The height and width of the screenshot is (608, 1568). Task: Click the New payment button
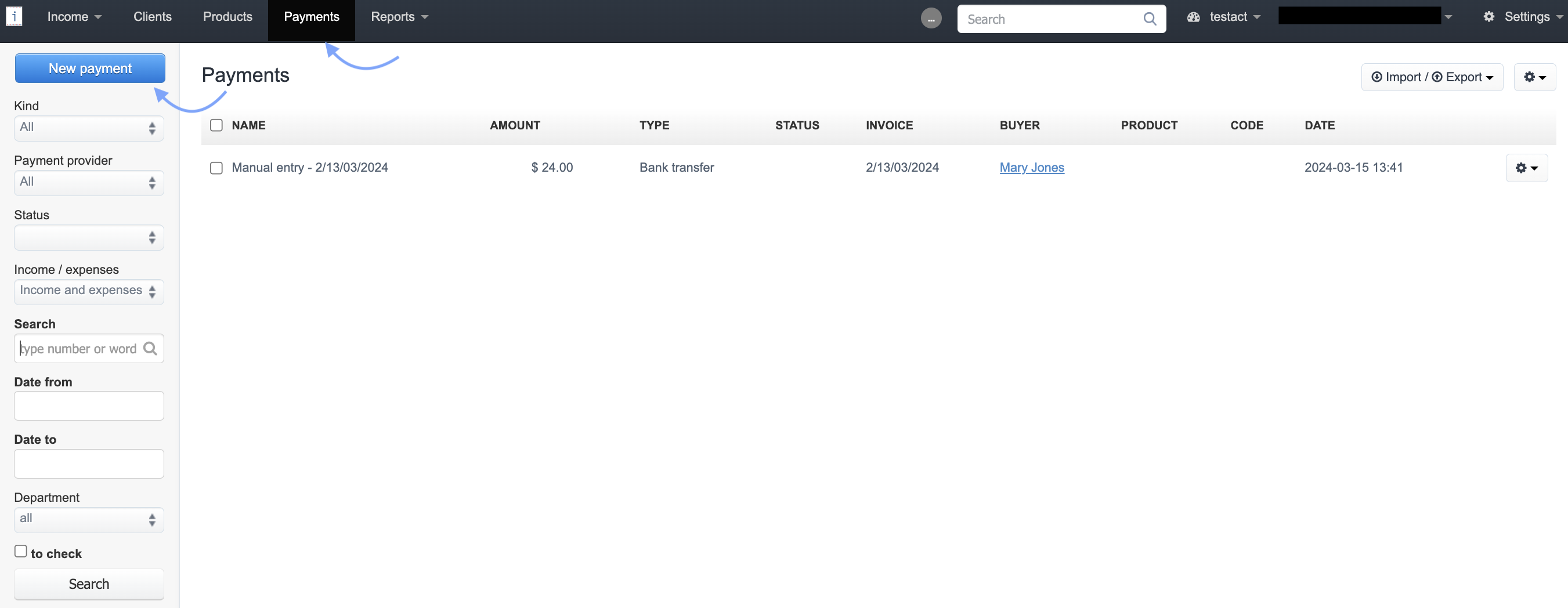point(90,68)
